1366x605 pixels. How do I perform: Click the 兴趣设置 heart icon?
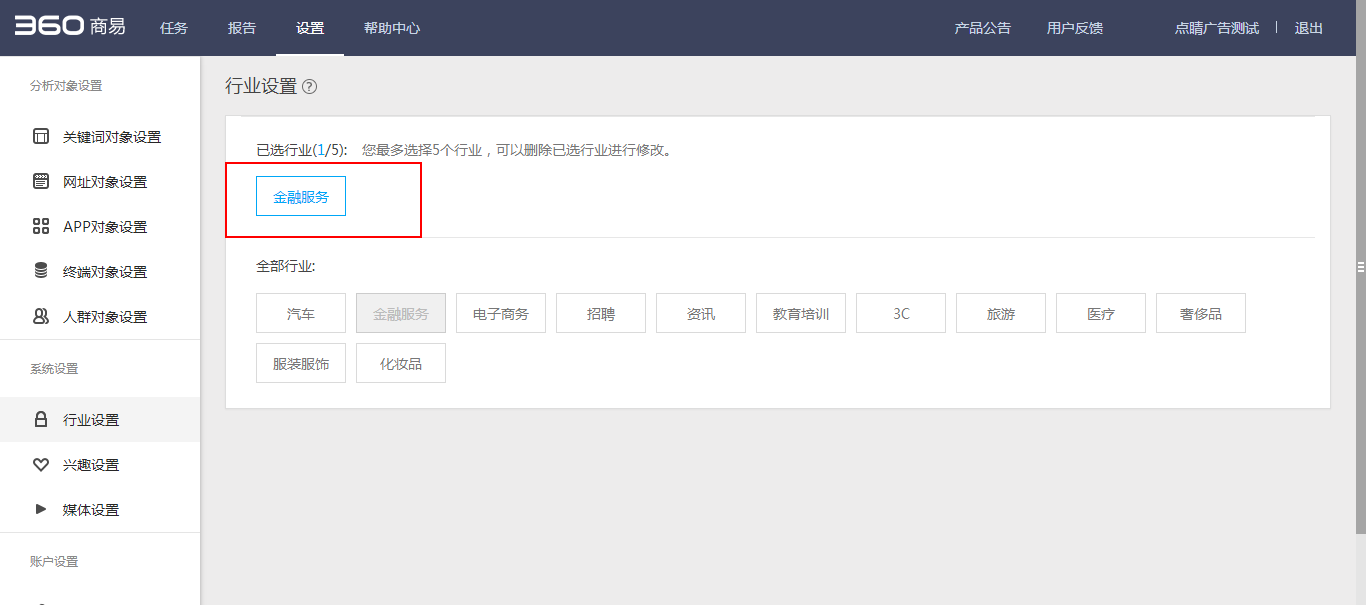tap(41, 465)
